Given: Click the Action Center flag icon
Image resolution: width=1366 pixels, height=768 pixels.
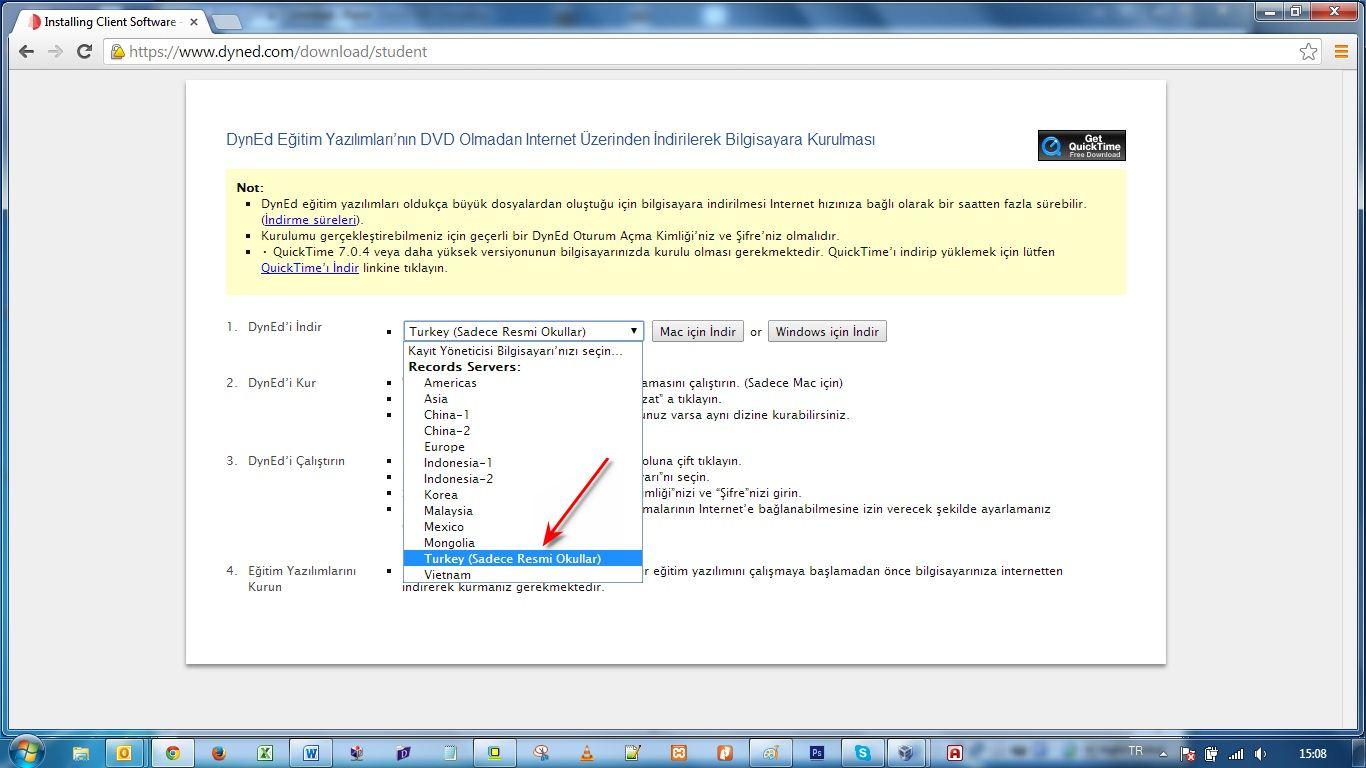Looking at the screenshot, I should 1188,754.
